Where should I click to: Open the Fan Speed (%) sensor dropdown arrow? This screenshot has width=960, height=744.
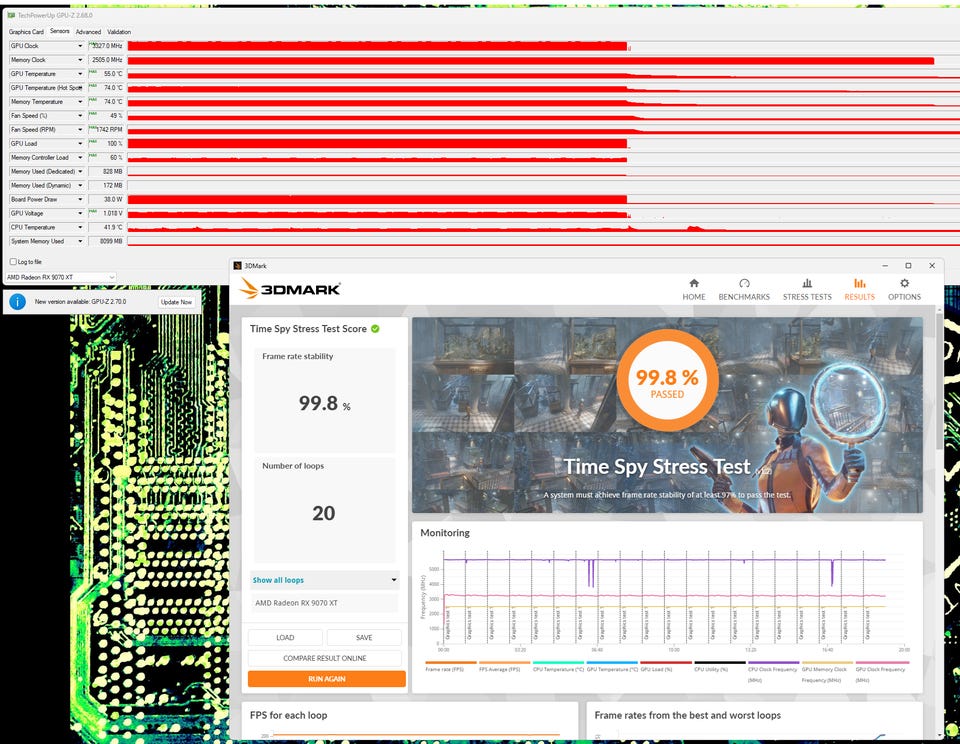80,116
